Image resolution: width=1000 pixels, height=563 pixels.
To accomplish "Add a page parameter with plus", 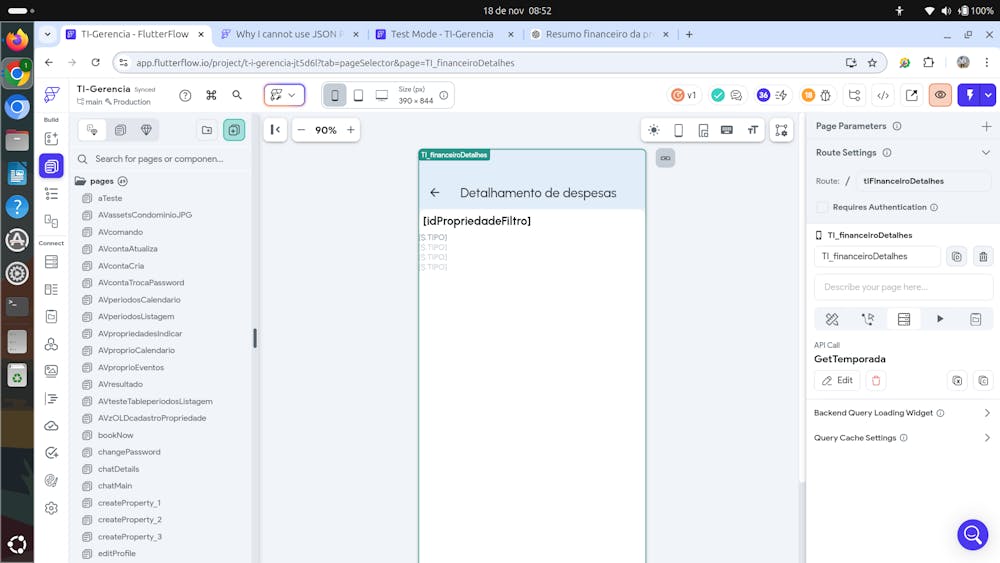I will coord(986,126).
